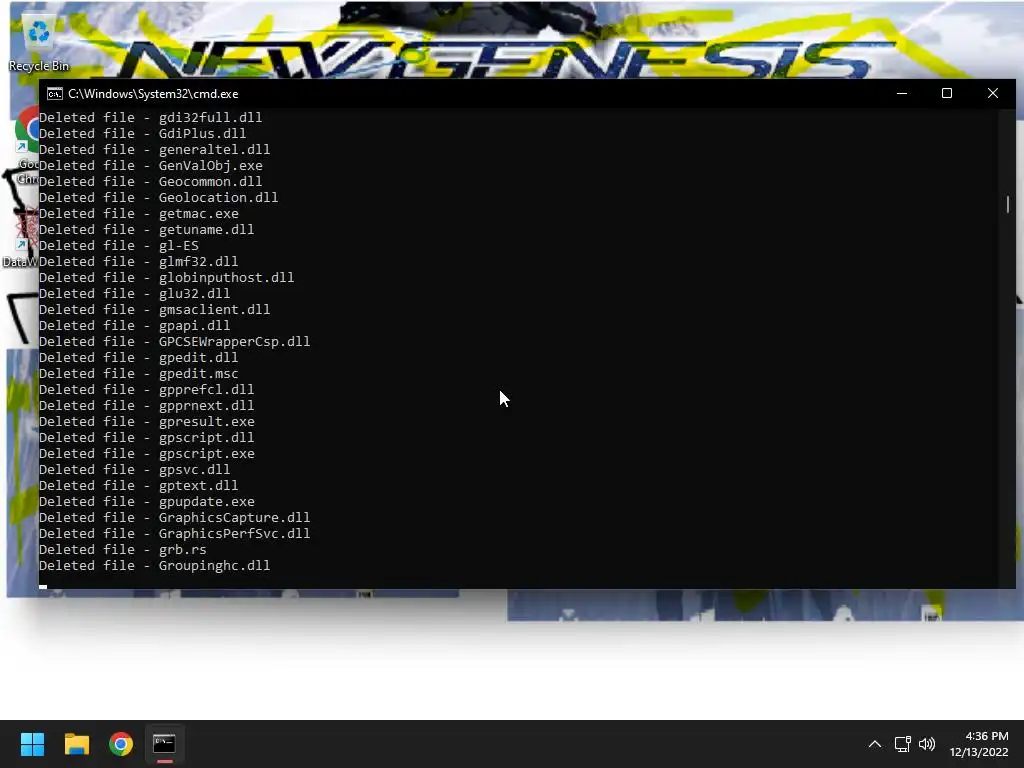Viewport: 1024px width, 768px height.
Task: Launch Google Chrome from the taskbar
Action: pyautogui.click(x=121, y=744)
